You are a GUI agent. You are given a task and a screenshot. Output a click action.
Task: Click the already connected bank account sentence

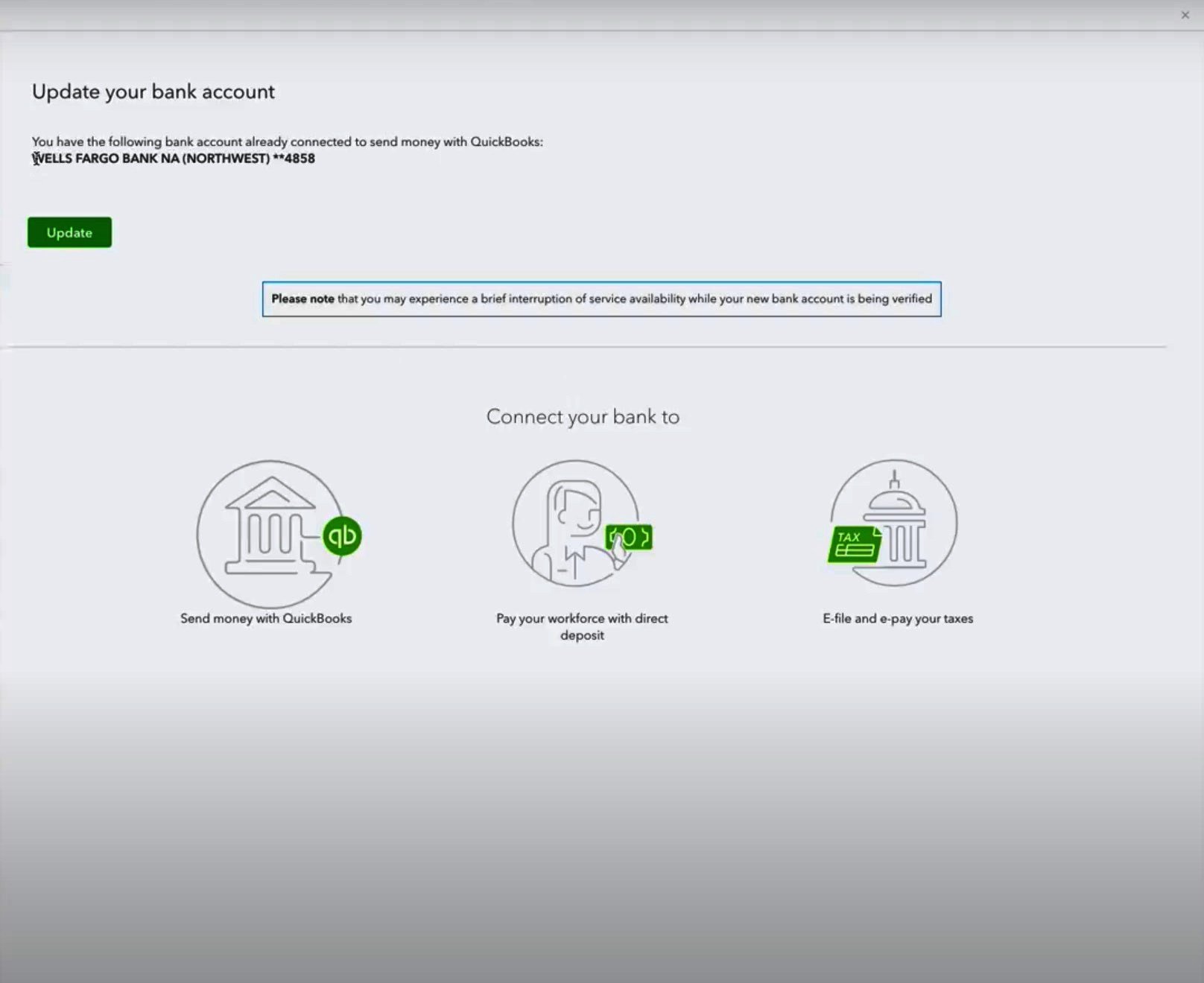click(287, 141)
